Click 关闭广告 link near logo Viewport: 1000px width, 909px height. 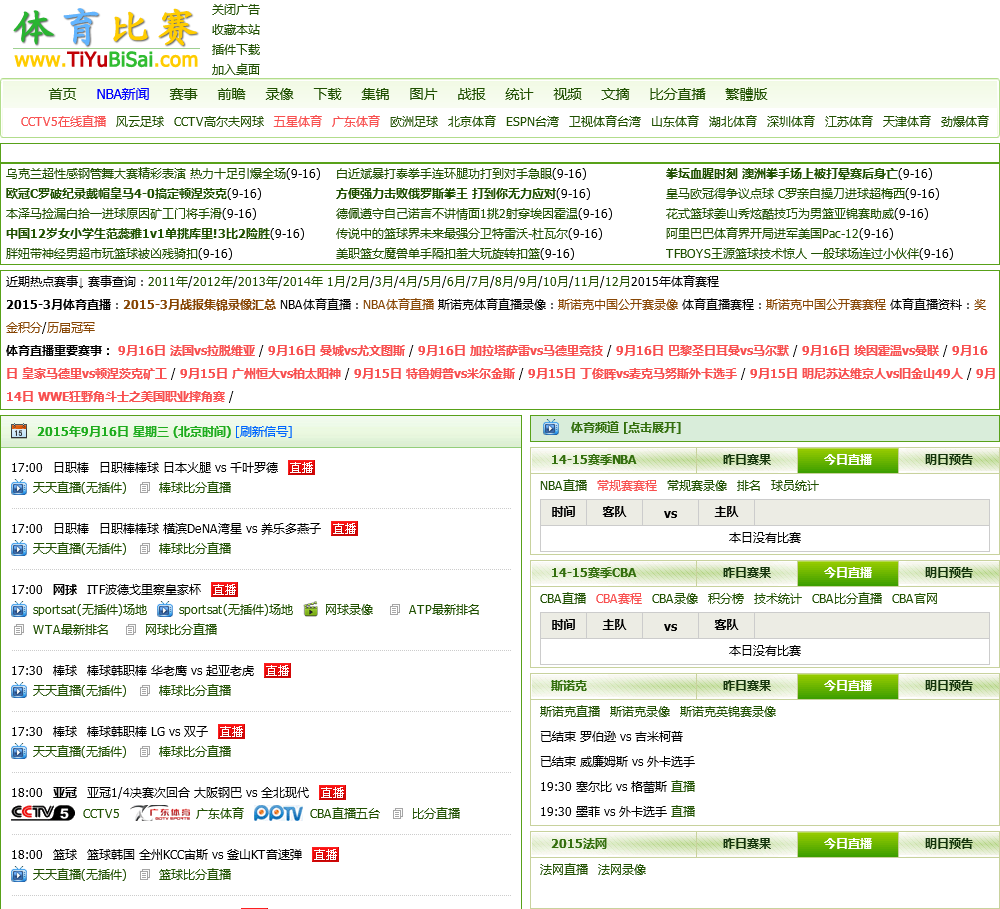click(x=236, y=10)
